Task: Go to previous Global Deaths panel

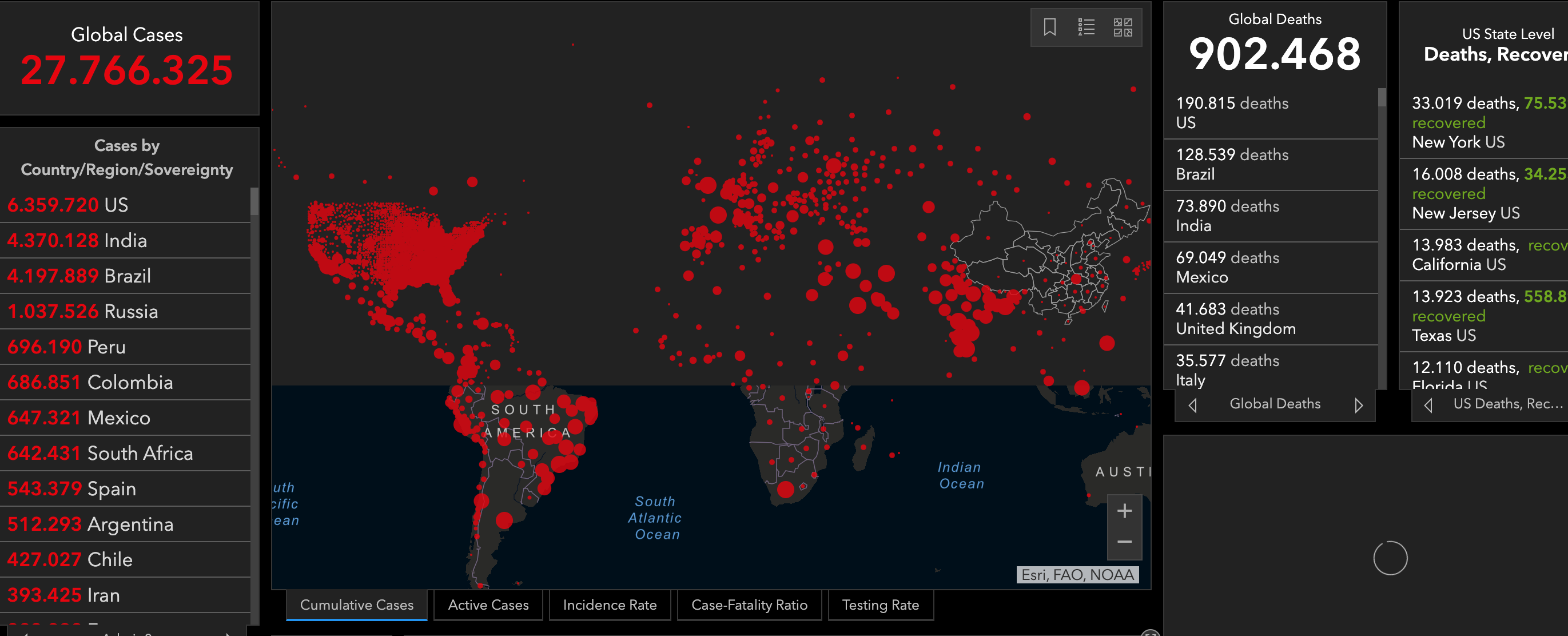Action: pos(1192,405)
